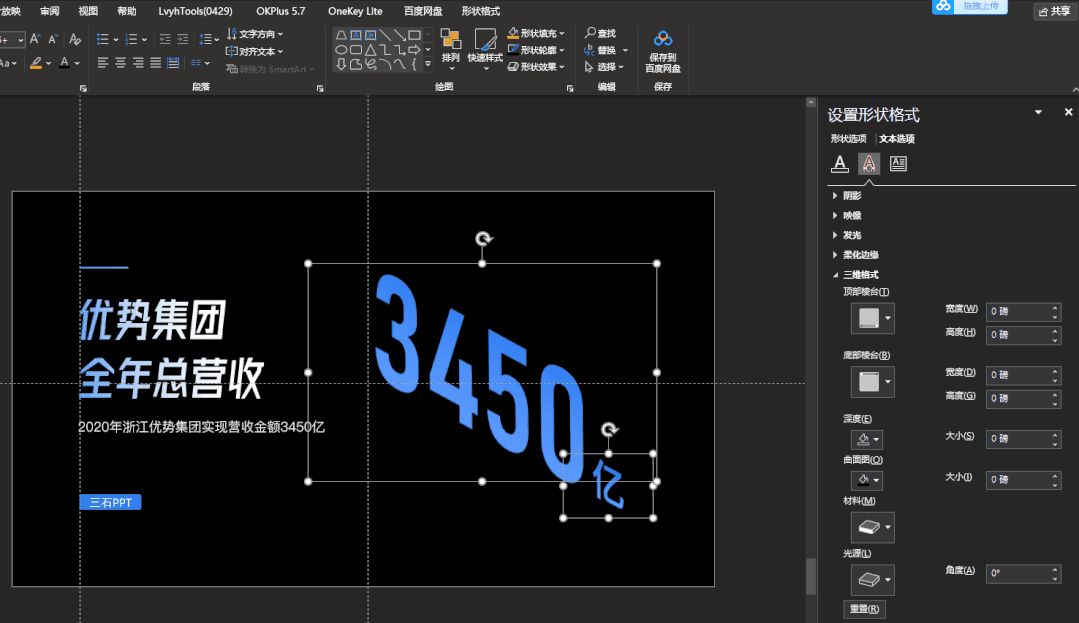Viewport: 1079px width, 623px height.
Task: Apply the font color A swatch
Action: [65, 63]
